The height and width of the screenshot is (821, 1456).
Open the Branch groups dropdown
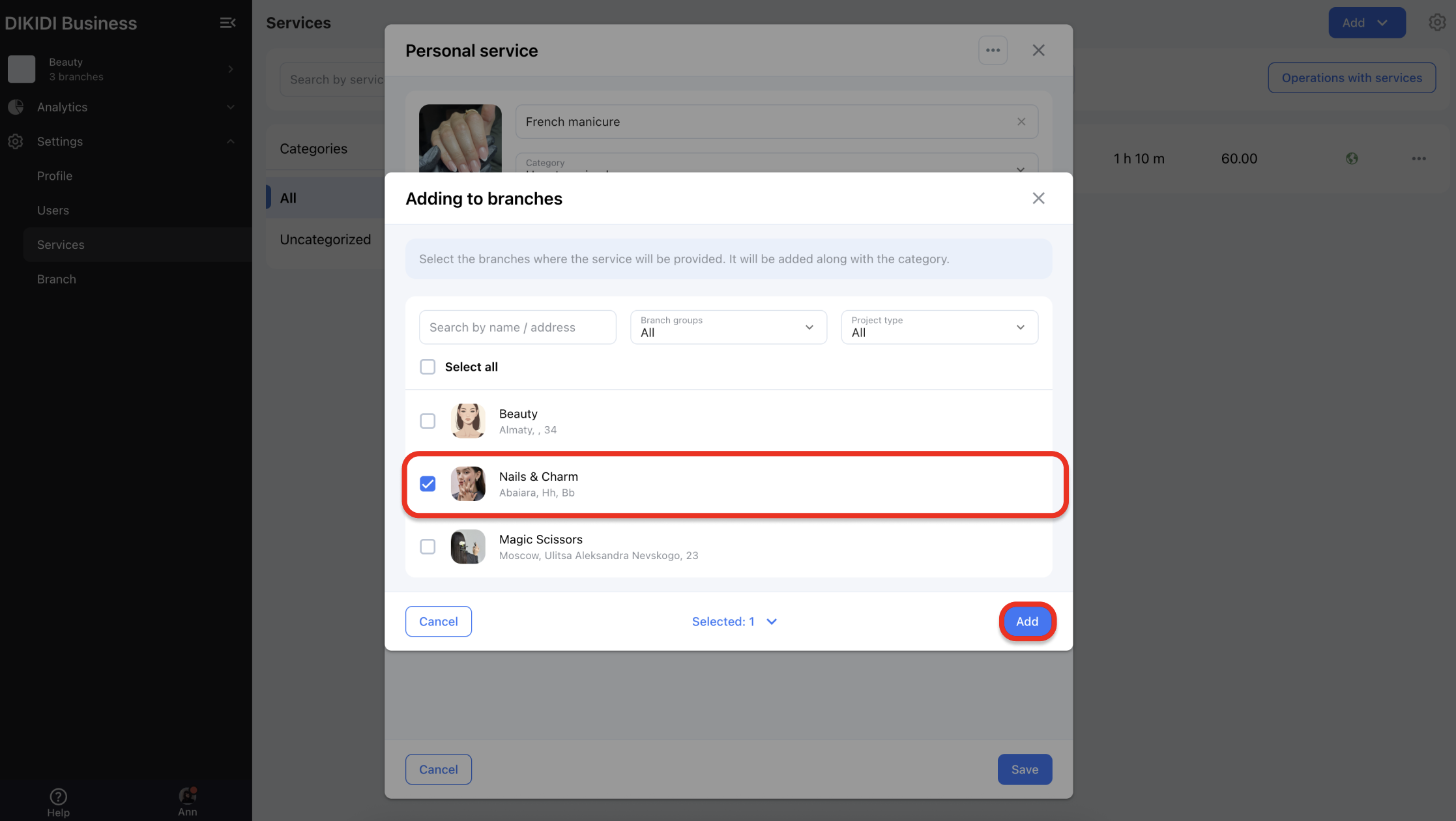point(728,327)
